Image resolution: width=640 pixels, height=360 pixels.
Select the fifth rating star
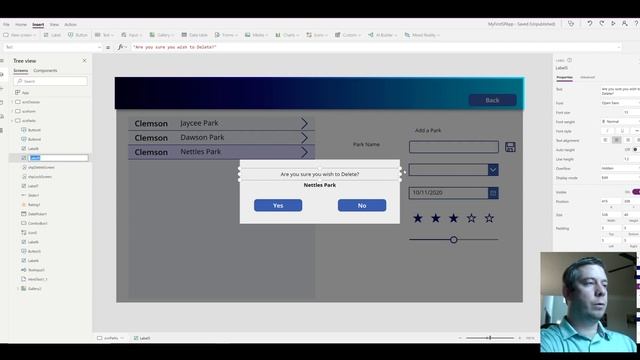489,218
